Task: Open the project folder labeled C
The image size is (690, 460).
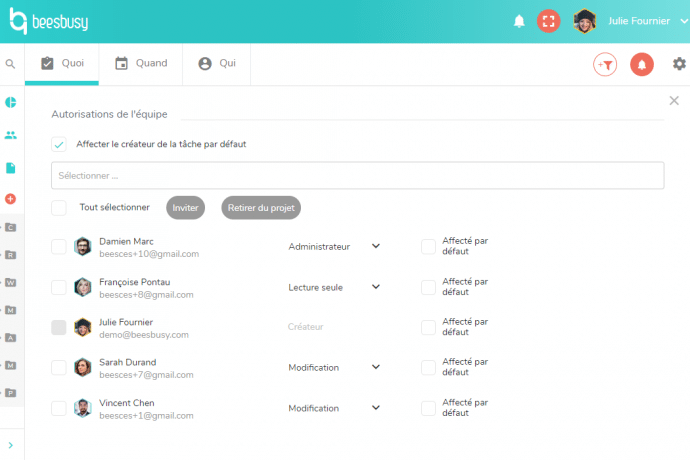Action: tap(11, 228)
